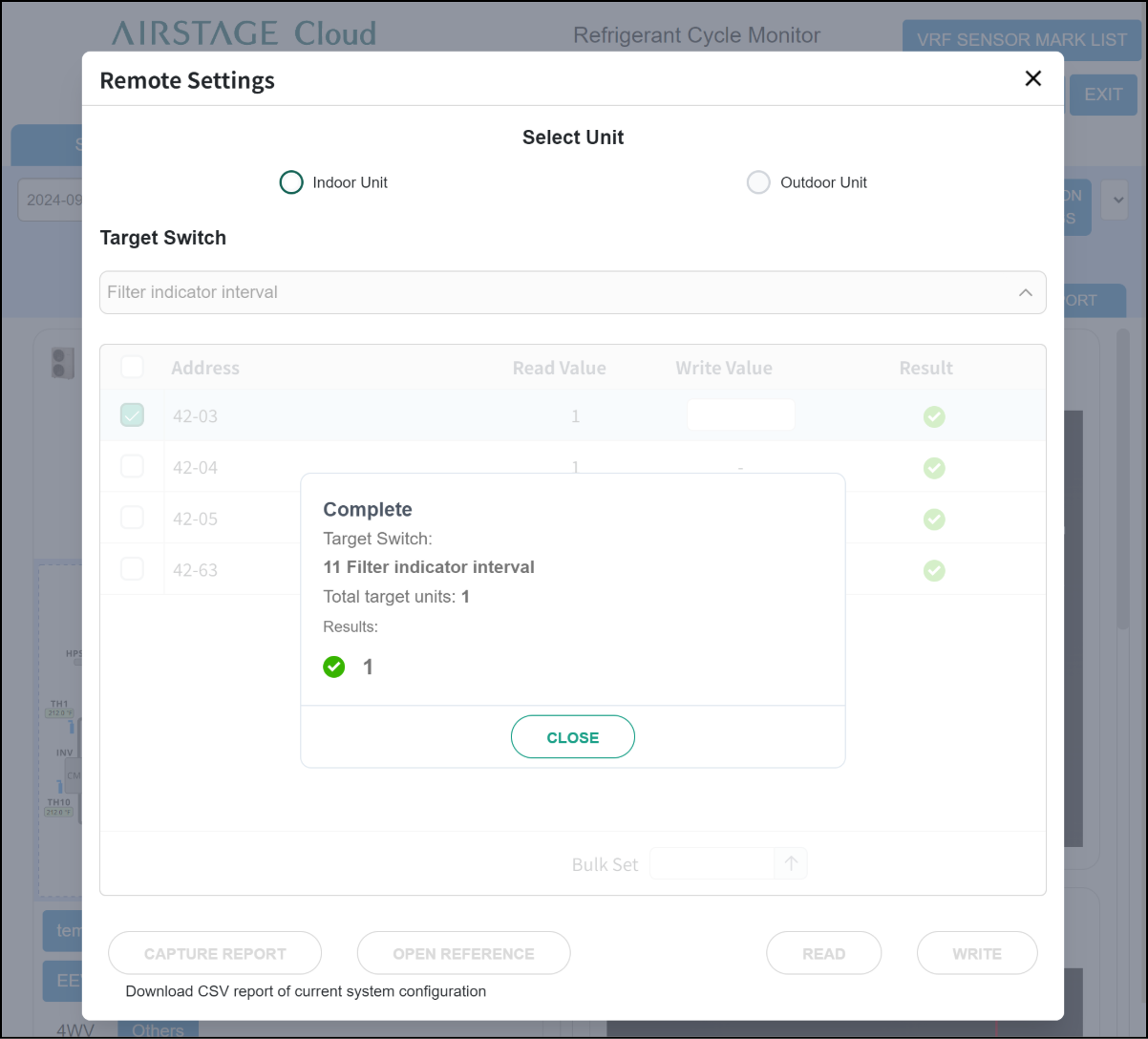This screenshot has height=1039, width=1148.
Task: Select the Outdoor Unit radio button
Action: point(758,182)
